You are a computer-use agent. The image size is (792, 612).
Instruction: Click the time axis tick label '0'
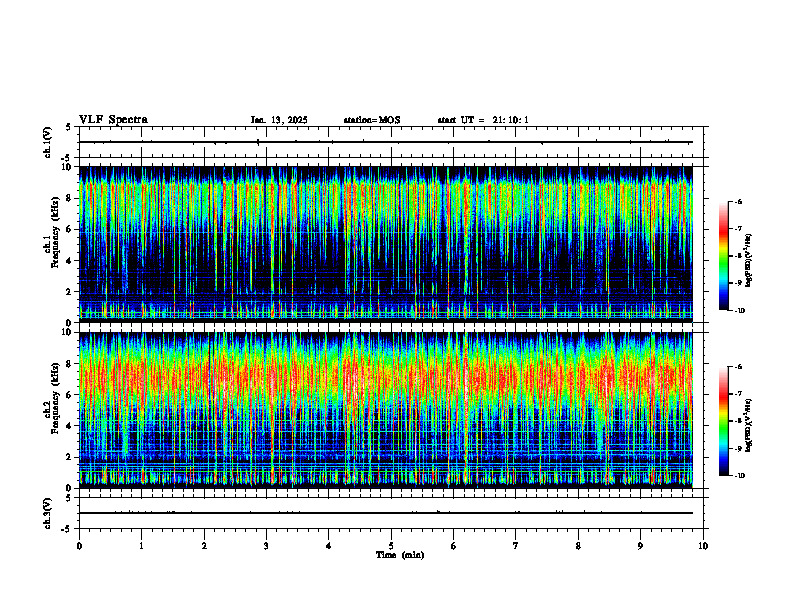pos(79,546)
